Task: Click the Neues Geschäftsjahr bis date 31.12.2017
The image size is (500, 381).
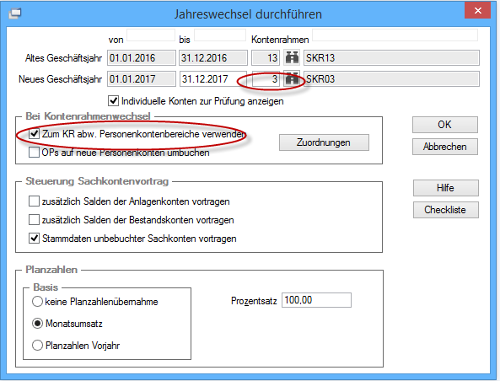Action: 213,79
